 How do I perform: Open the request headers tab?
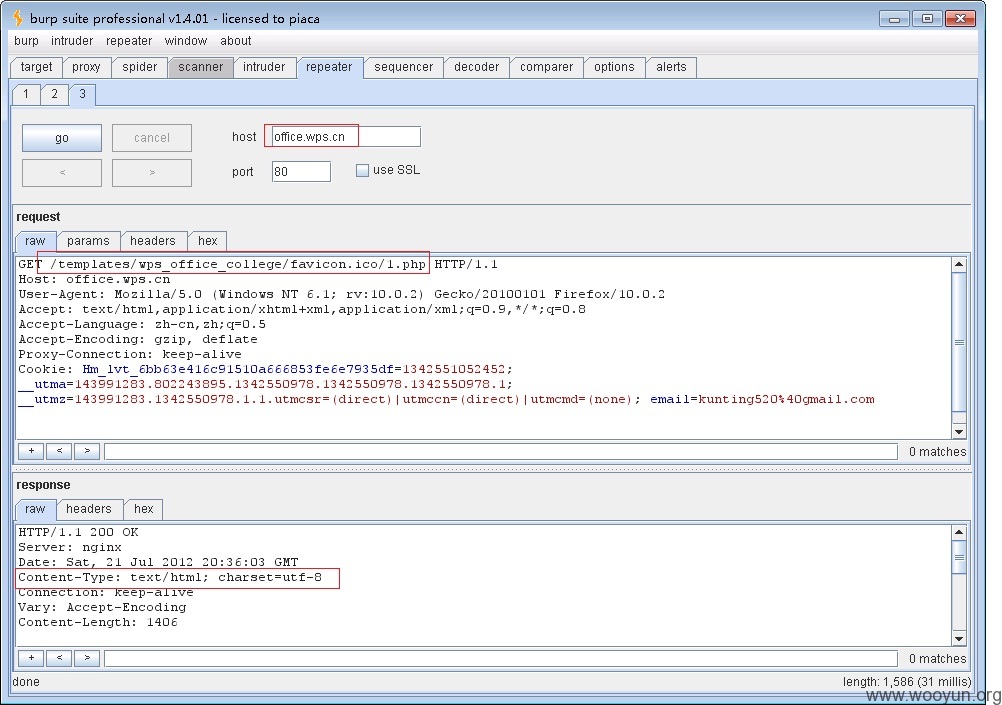coord(153,241)
